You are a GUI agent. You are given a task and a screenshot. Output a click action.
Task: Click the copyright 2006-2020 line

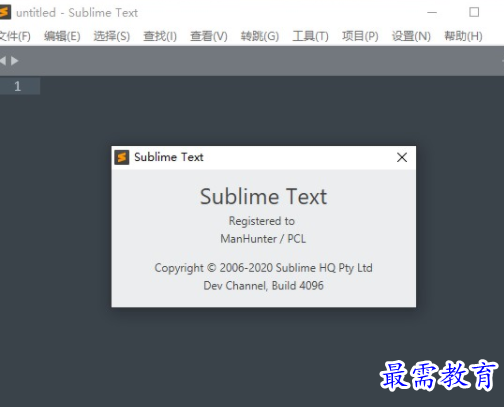click(x=263, y=268)
